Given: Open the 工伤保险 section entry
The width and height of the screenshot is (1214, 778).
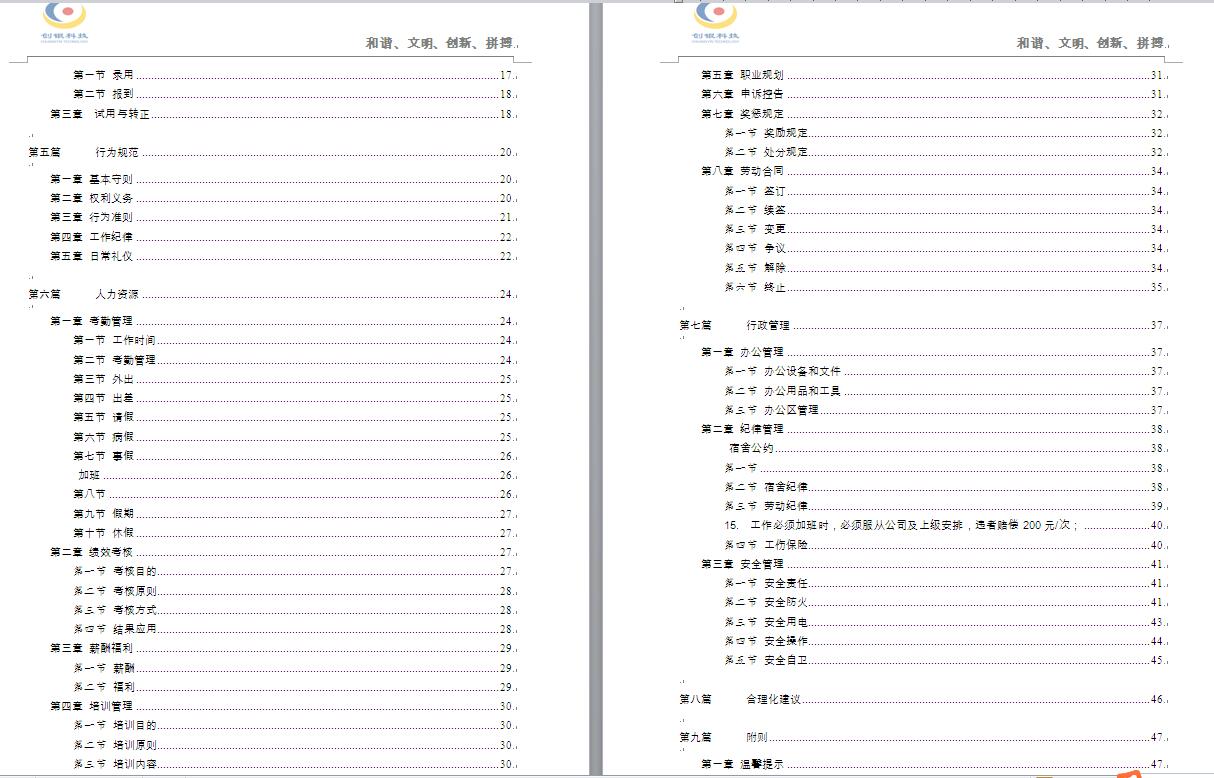Looking at the screenshot, I should (x=785, y=545).
